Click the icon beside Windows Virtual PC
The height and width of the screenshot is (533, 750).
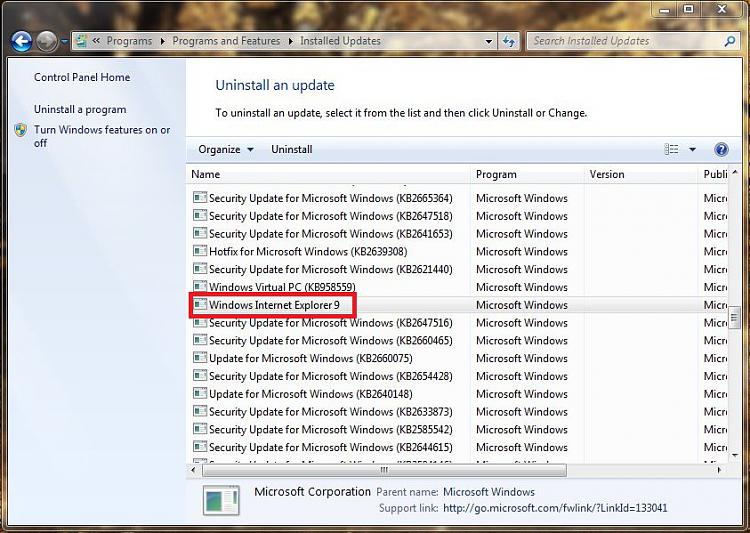(x=200, y=286)
